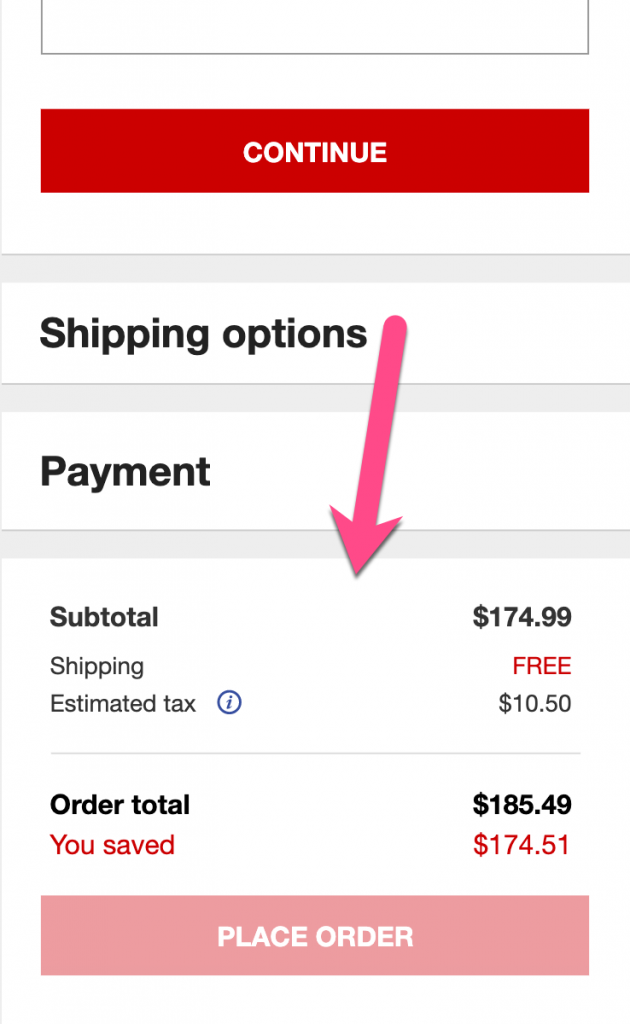630x1024 pixels.
Task: Tap the blue information symbol next to Estimated tax
Action: [229, 704]
